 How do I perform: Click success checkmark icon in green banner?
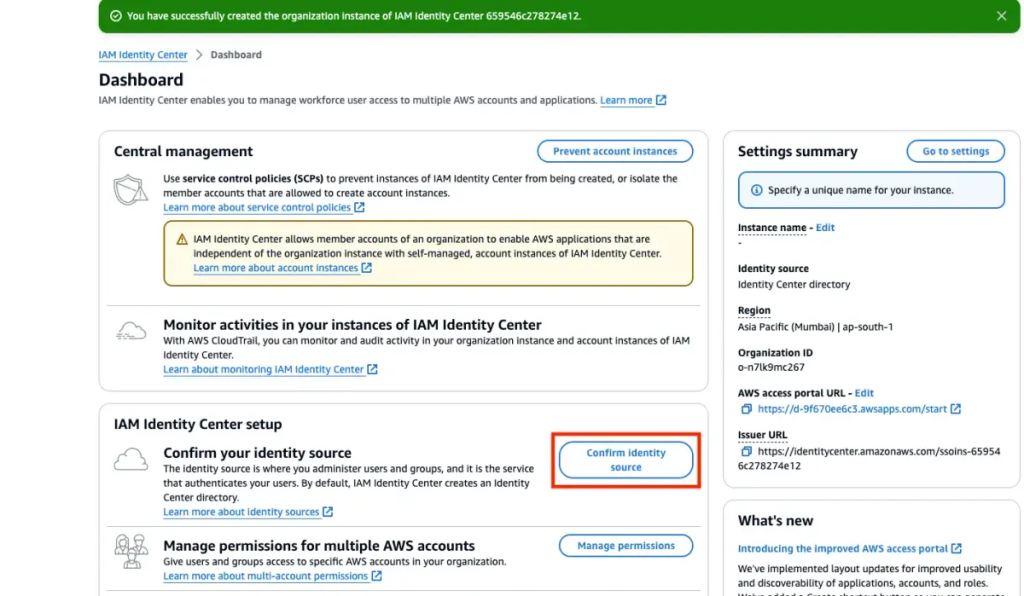point(116,16)
